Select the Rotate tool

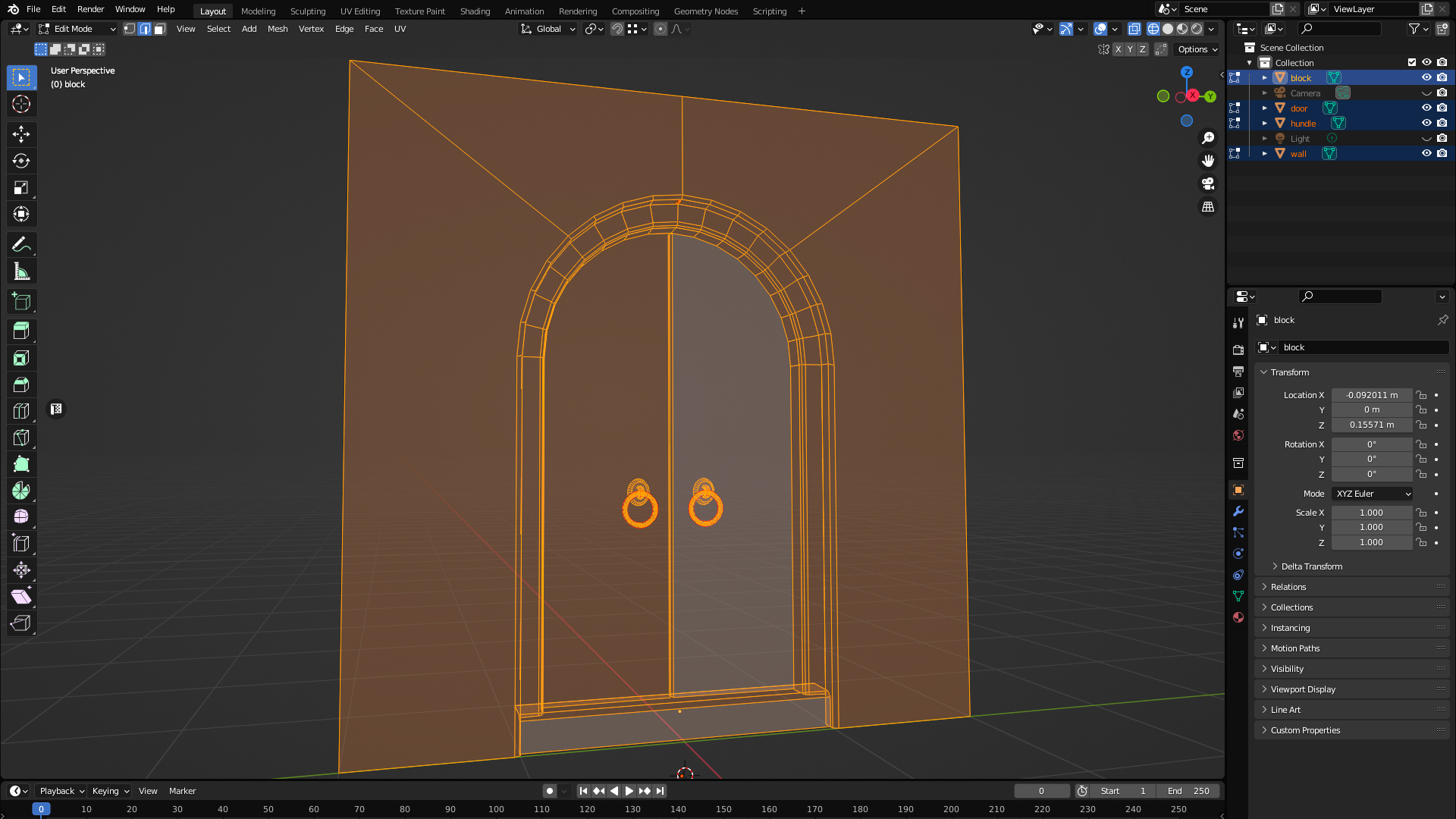[21, 161]
